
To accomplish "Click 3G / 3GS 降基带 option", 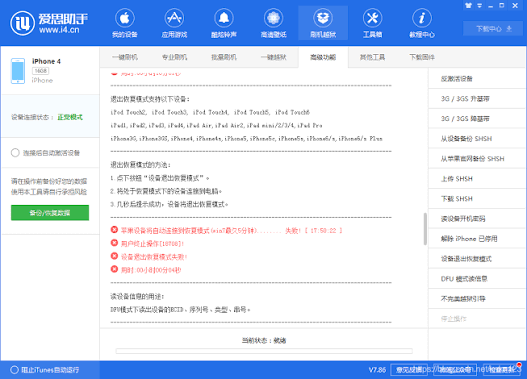I will point(477,119).
